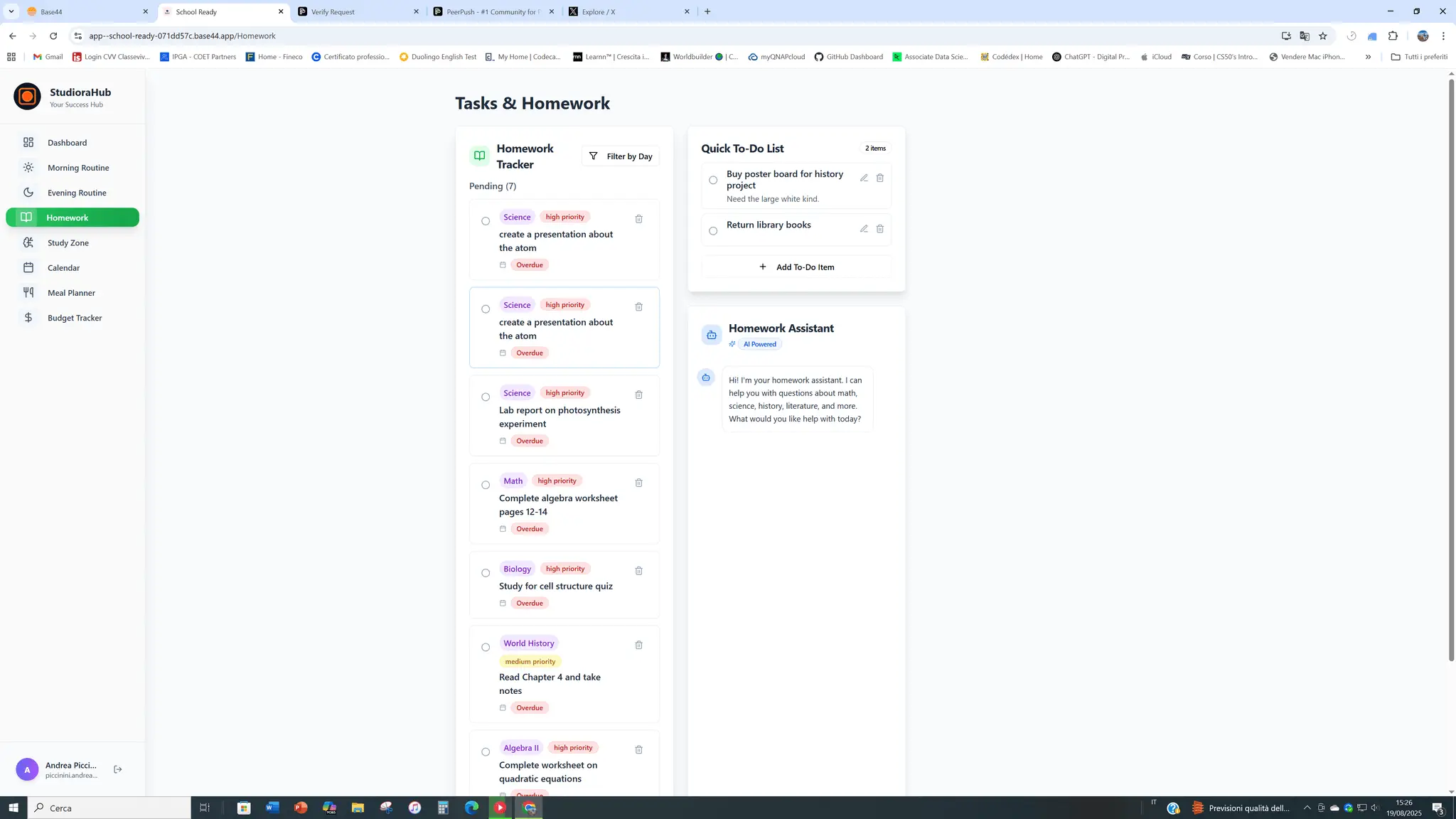Viewport: 1456px width, 819px height.
Task: Open Morning Routine in sidebar
Action: point(73,168)
